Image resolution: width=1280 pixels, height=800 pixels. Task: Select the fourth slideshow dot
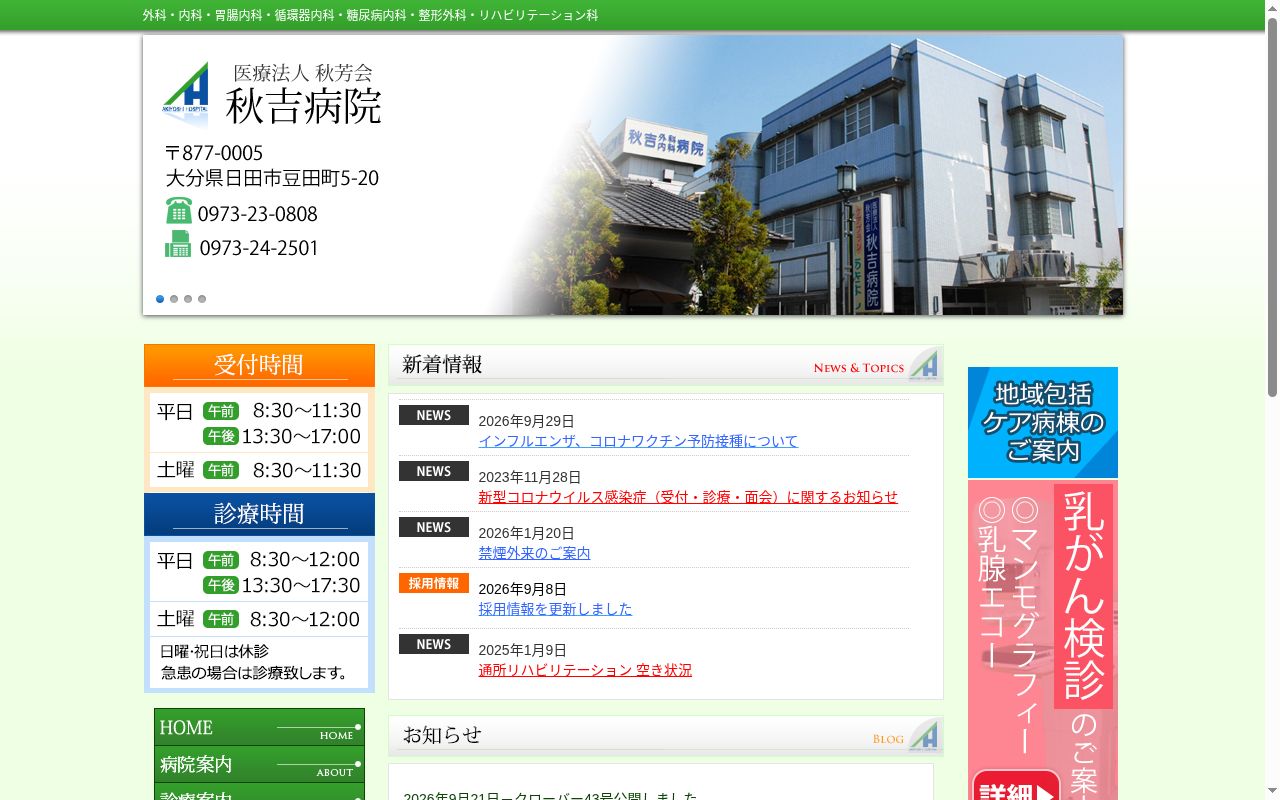pyautogui.click(x=202, y=299)
